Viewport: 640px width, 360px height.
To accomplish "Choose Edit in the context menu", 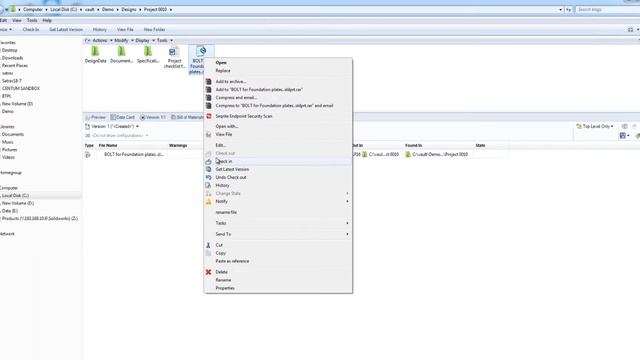I will [x=220, y=145].
